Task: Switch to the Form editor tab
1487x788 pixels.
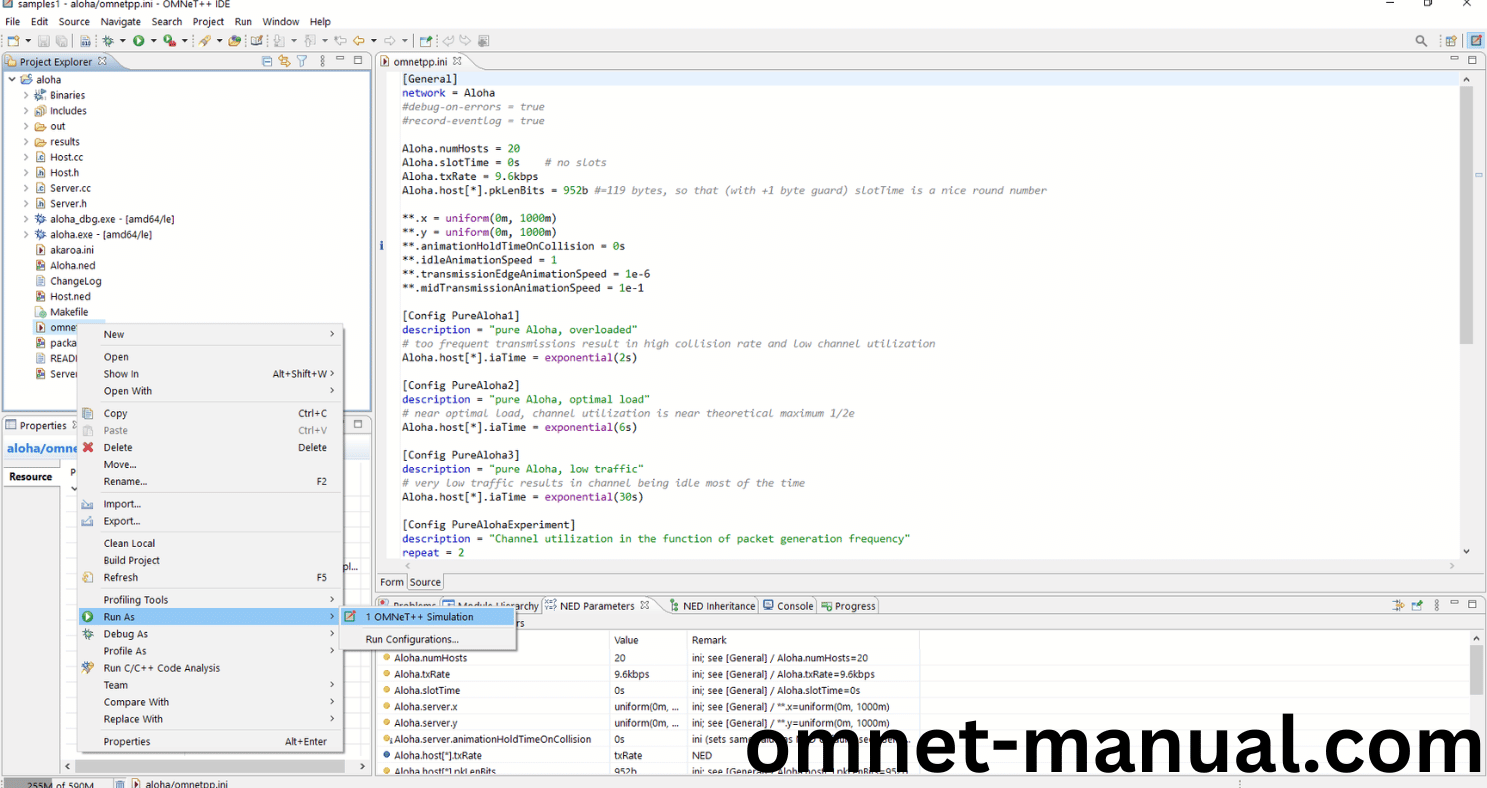Action: [392, 582]
